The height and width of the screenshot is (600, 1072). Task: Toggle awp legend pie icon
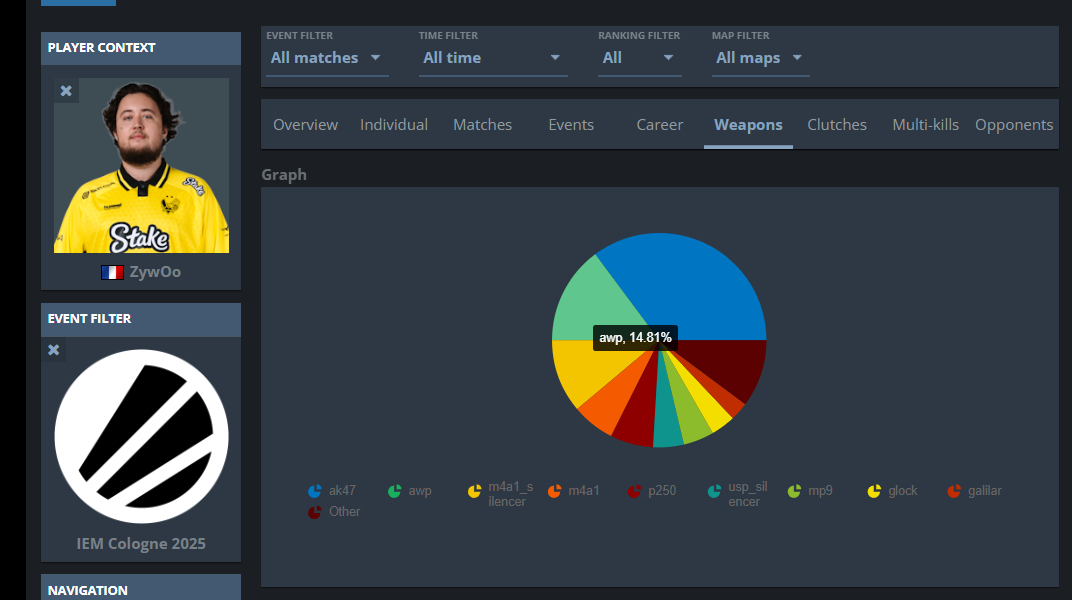tap(394, 491)
